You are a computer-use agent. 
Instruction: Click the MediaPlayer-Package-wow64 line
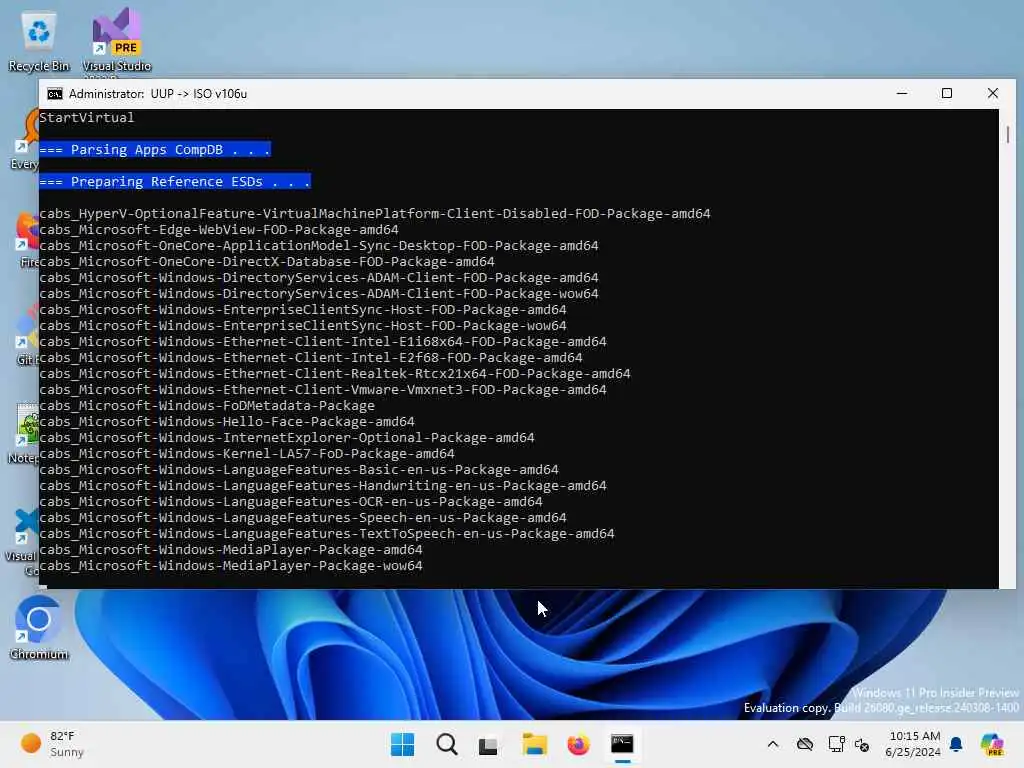(x=231, y=566)
